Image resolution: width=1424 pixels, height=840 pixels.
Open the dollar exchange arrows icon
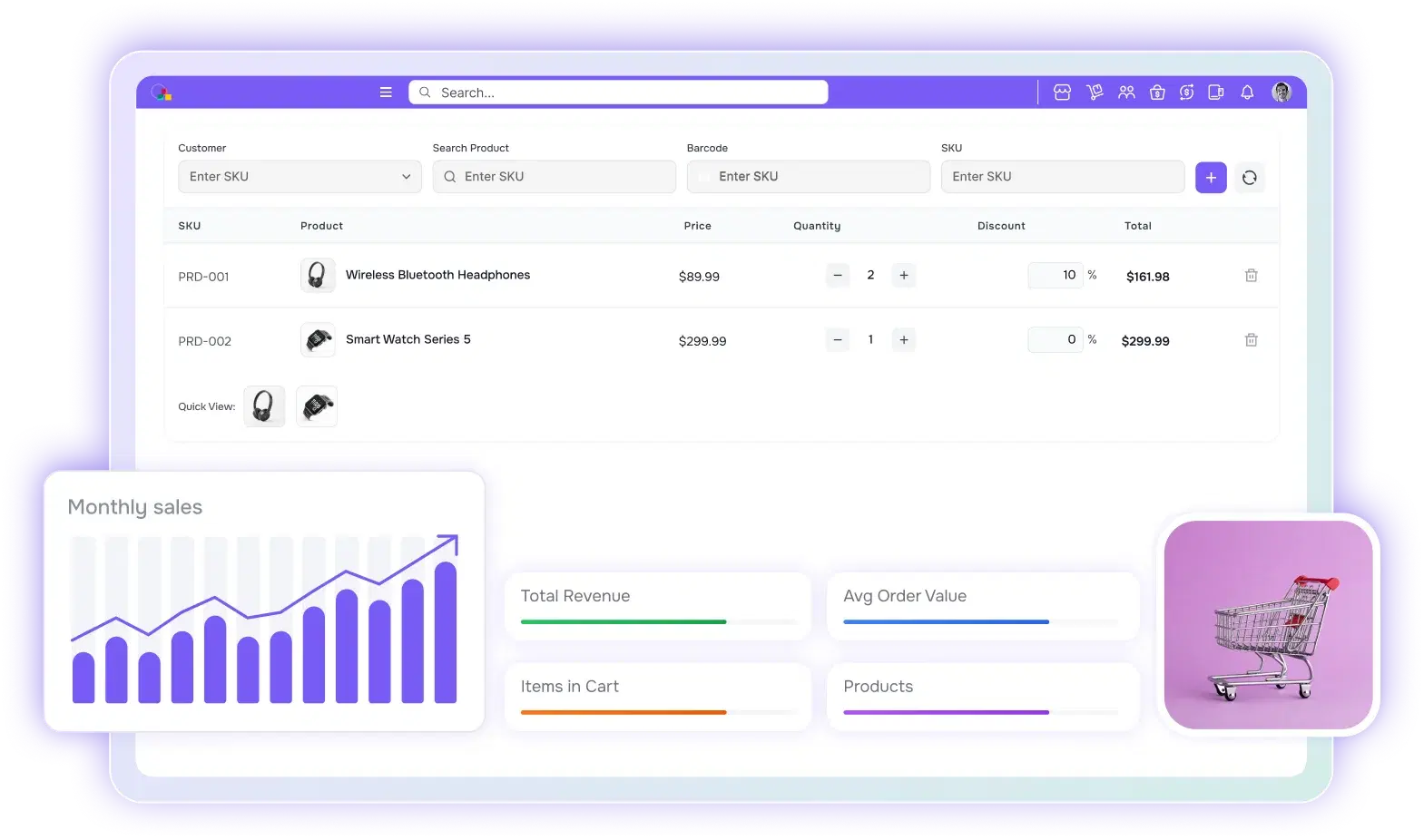[x=1186, y=93]
